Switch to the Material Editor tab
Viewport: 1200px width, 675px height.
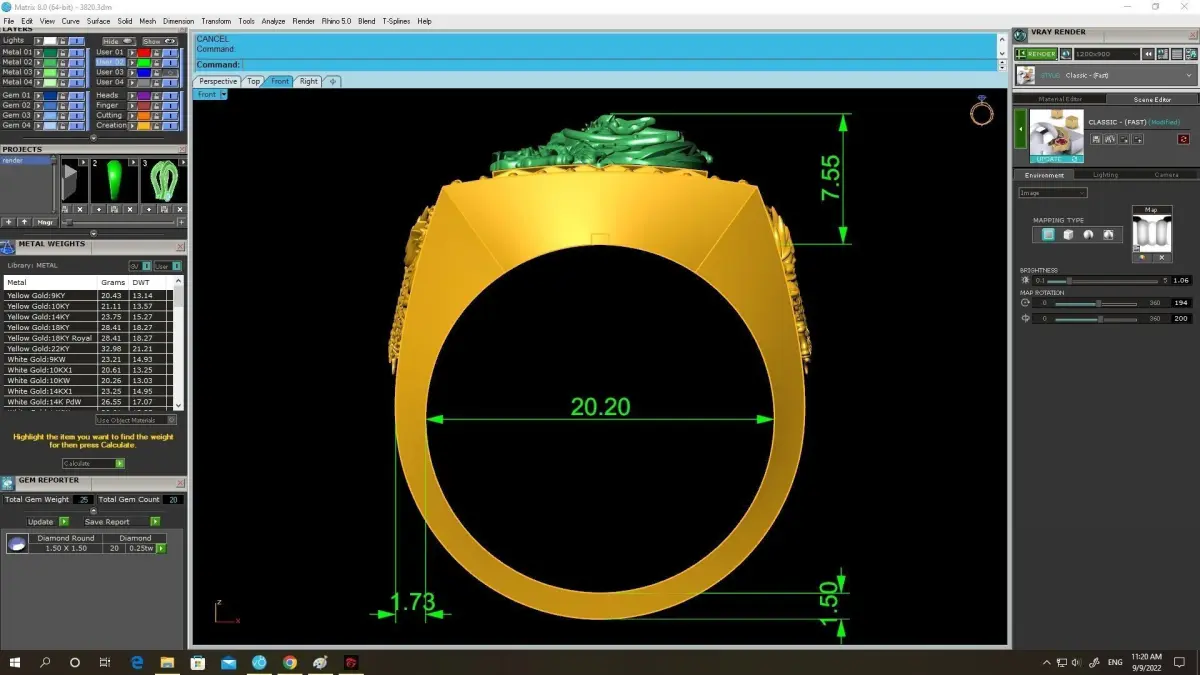coord(1059,99)
